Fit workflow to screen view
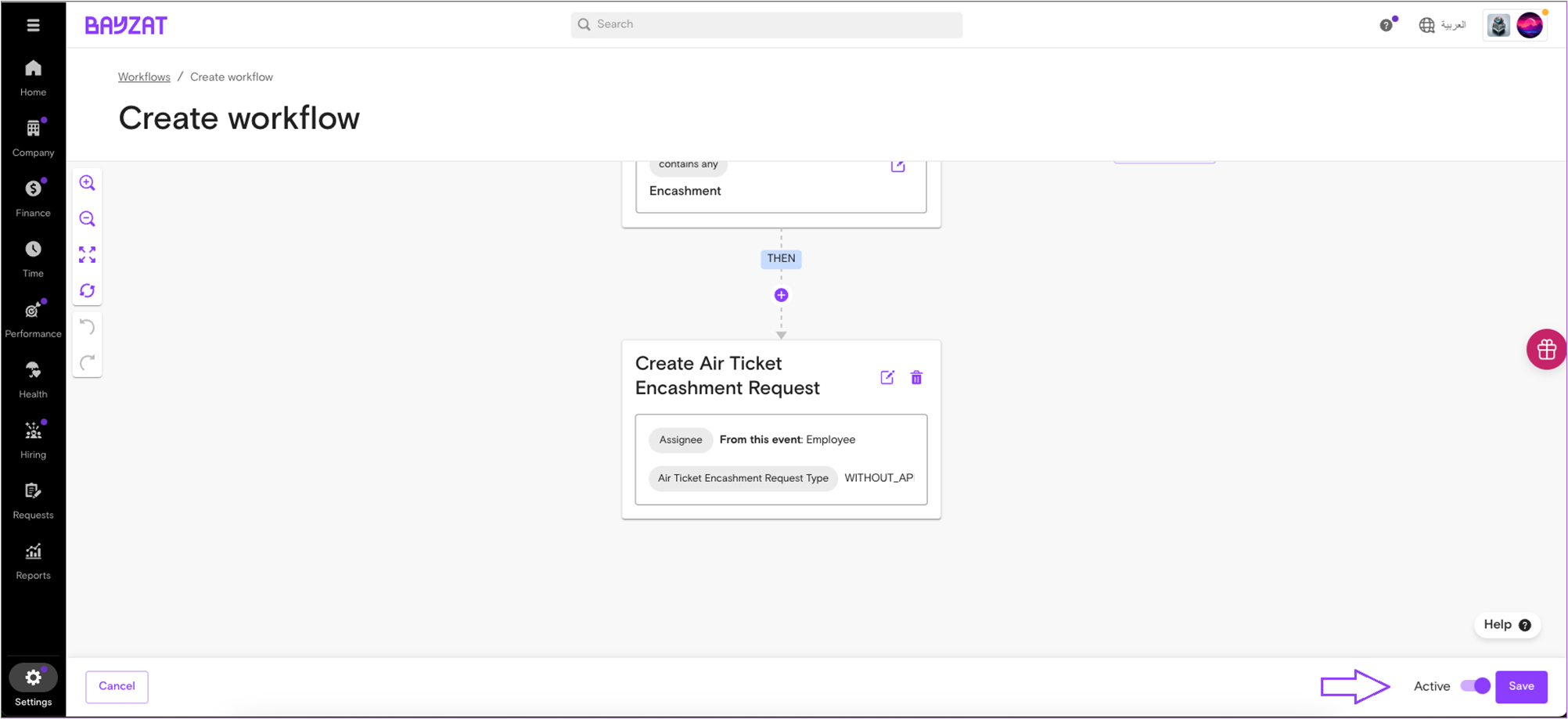Image resolution: width=1568 pixels, height=719 pixels. (x=87, y=255)
